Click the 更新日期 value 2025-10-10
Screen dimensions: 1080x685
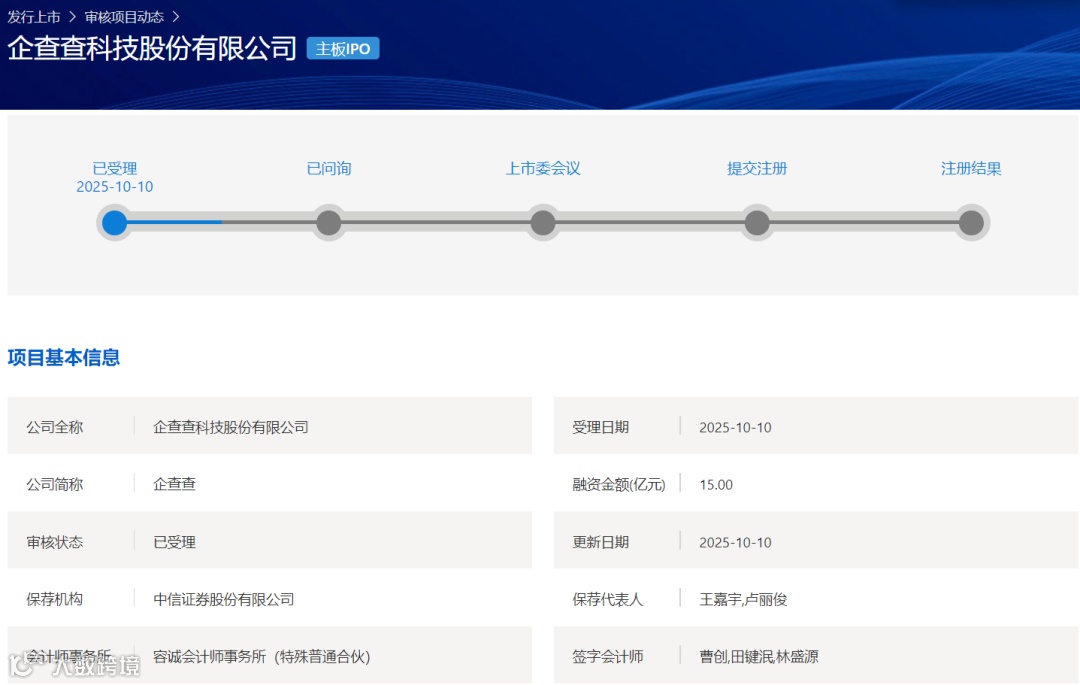[735, 542]
